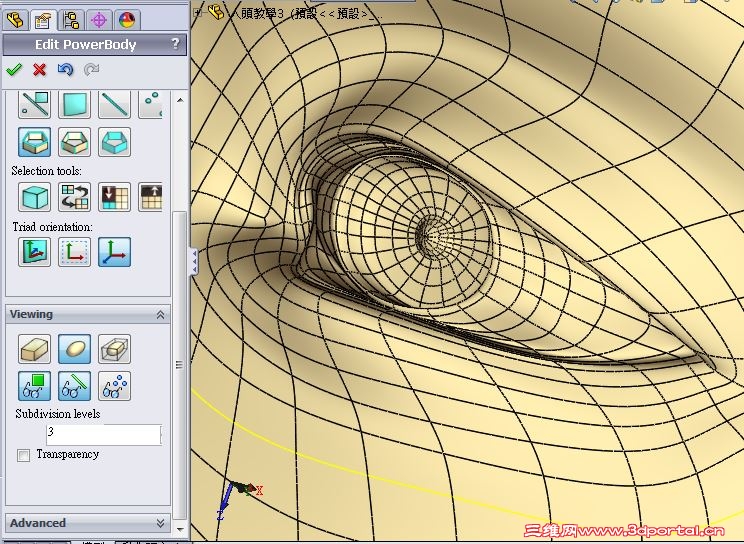
Task: Show the cage and smooth combined view
Action: click(x=114, y=349)
